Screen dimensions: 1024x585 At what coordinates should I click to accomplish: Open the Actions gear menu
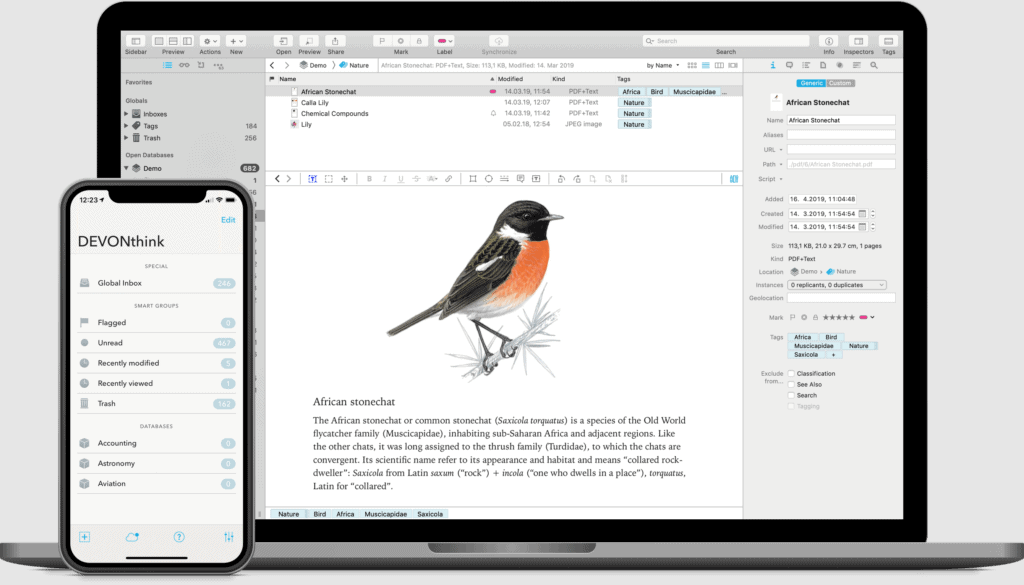click(x=210, y=41)
